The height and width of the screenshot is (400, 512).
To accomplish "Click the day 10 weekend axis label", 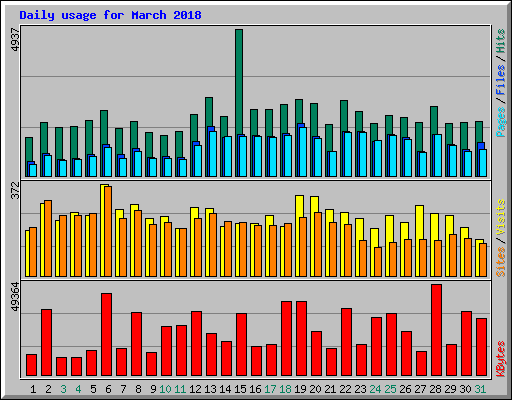I will (x=165, y=389).
